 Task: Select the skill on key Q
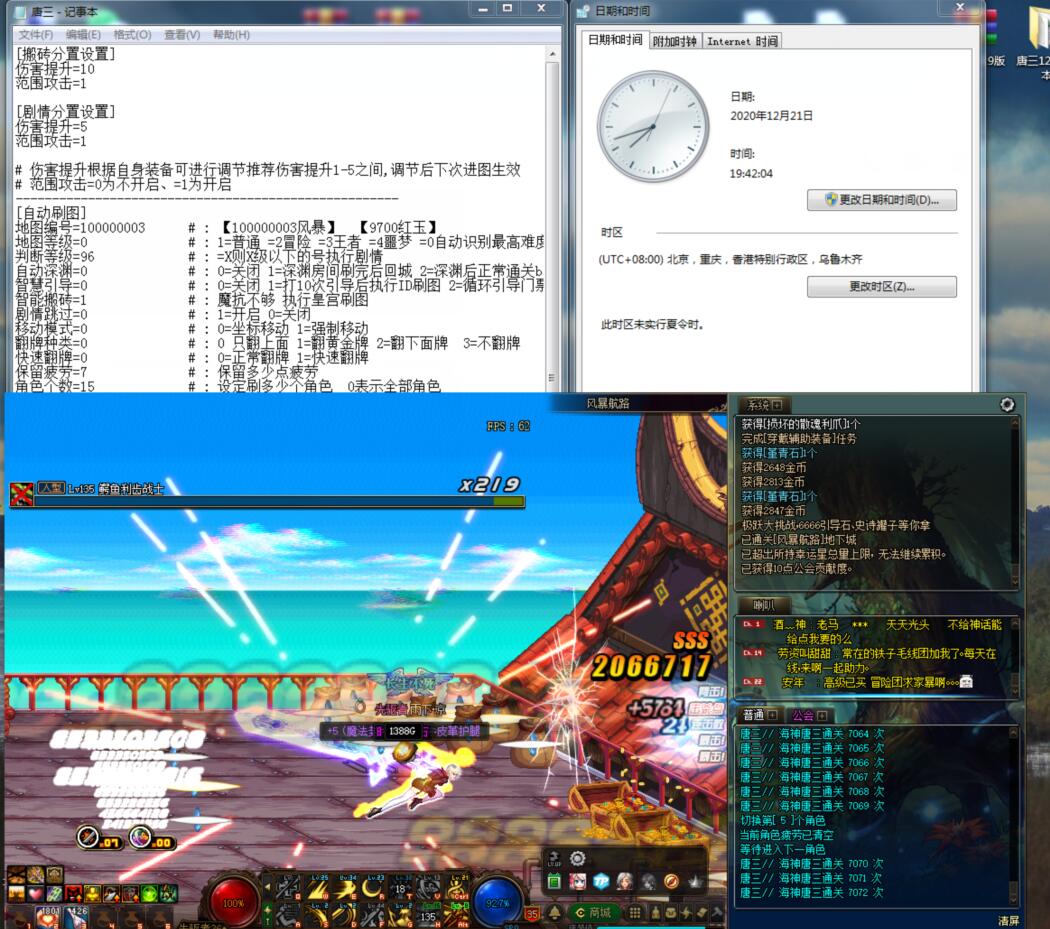pyautogui.click(x=289, y=887)
